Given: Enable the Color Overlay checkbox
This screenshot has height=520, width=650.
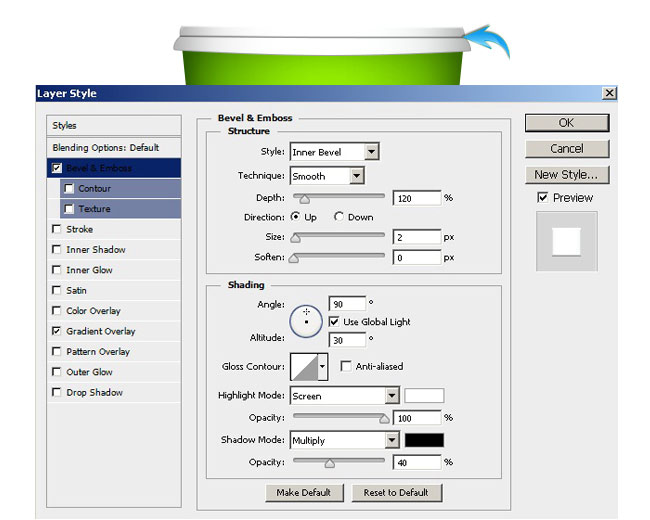Looking at the screenshot, I should [x=56, y=310].
